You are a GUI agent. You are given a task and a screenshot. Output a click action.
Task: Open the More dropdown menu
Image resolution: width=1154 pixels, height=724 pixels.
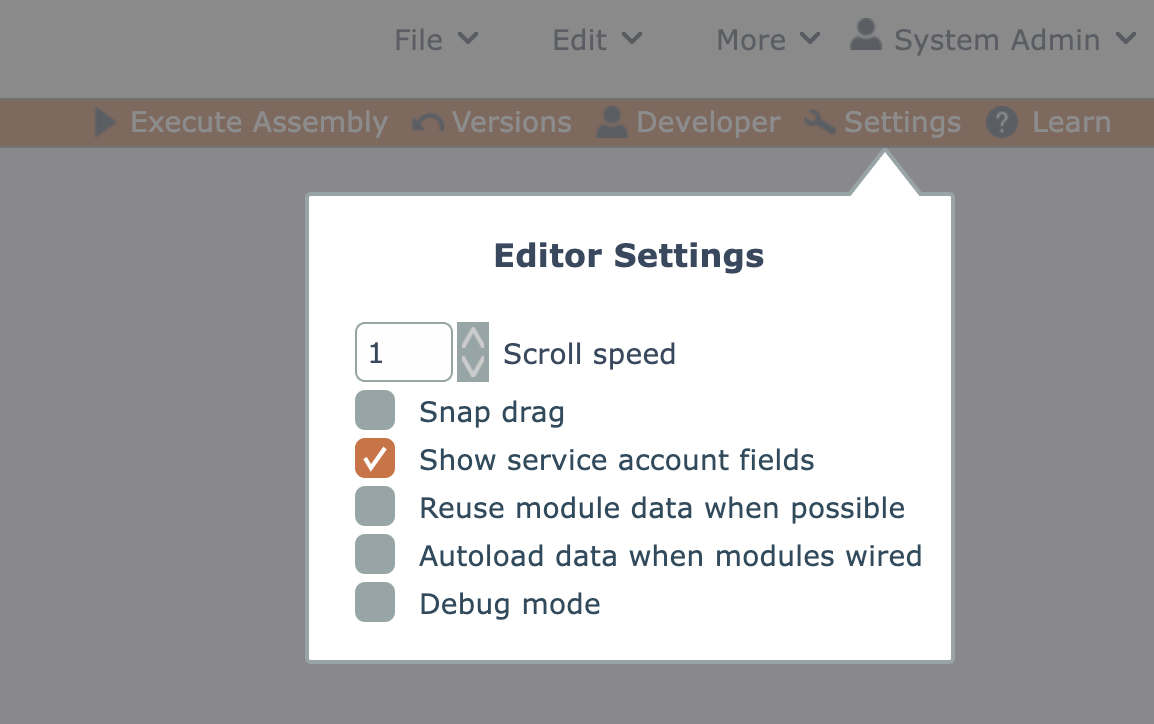768,40
